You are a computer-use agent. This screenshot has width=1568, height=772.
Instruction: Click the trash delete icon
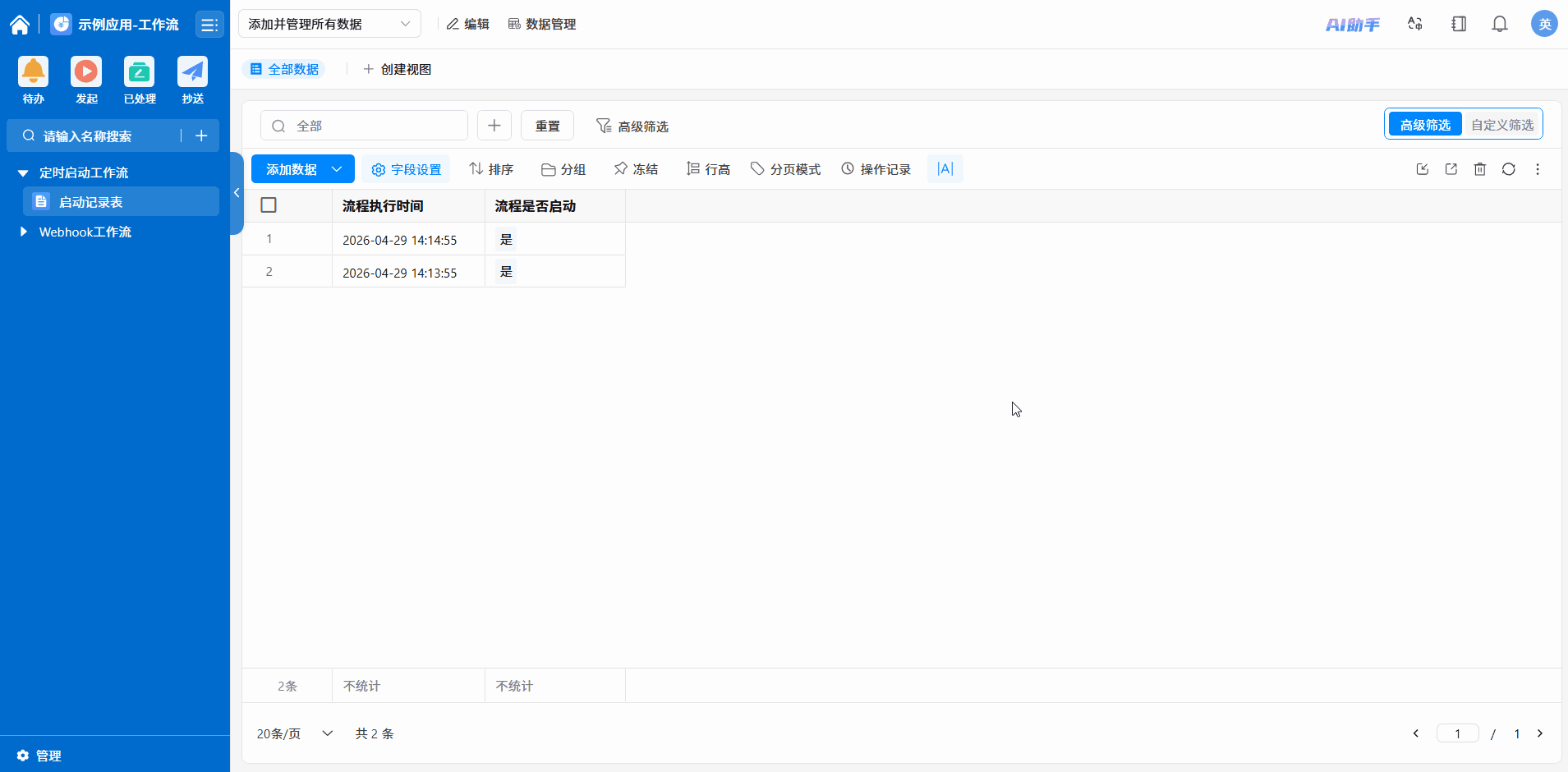tap(1480, 169)
